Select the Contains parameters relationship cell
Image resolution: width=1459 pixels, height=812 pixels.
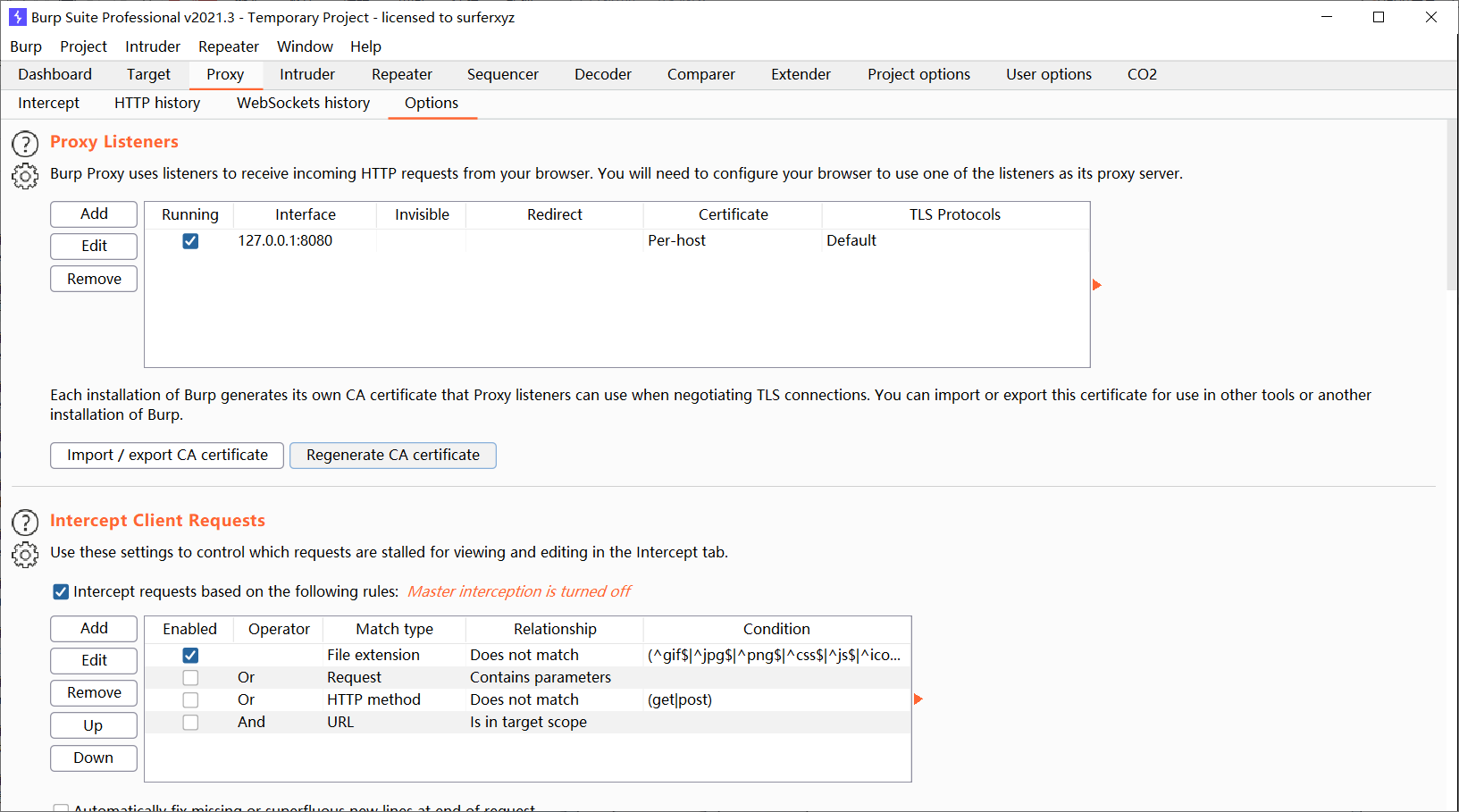[554, 678]
